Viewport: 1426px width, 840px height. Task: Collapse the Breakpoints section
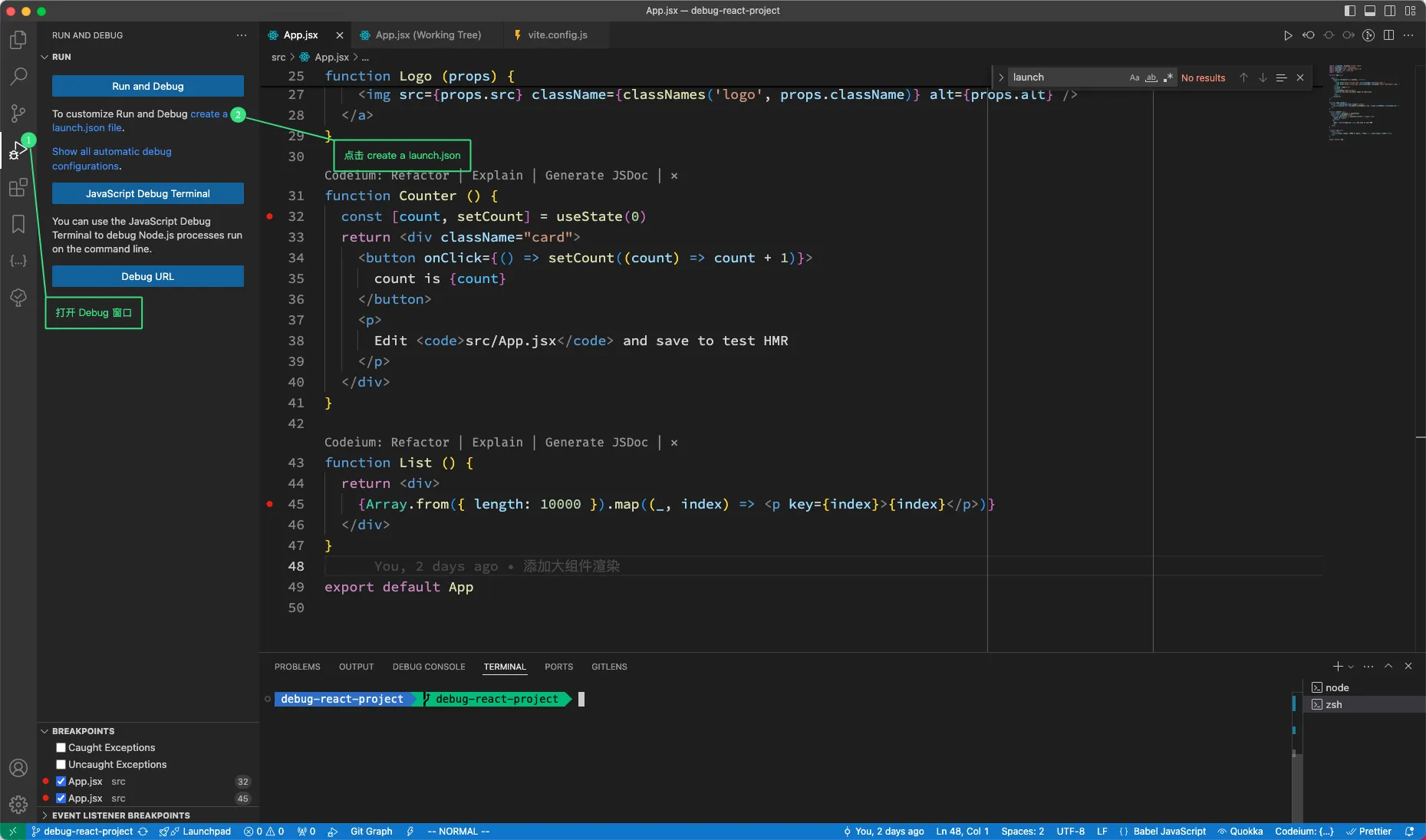coord(83,731)
